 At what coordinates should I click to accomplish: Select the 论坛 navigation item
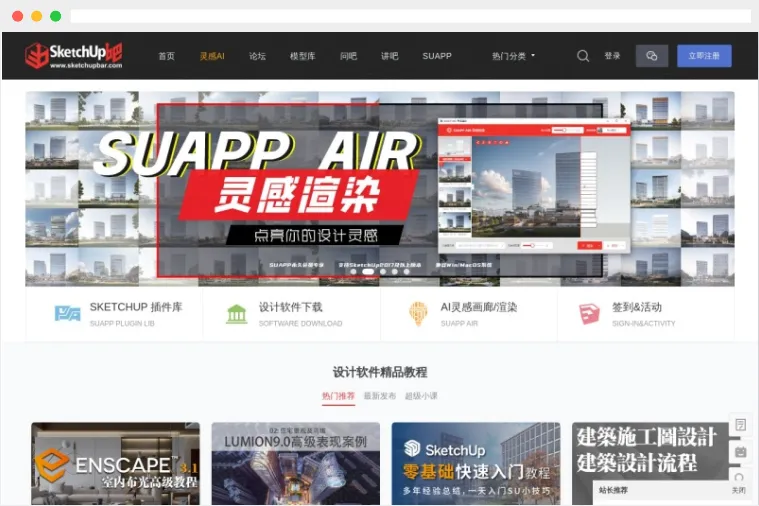pos(257,56)
